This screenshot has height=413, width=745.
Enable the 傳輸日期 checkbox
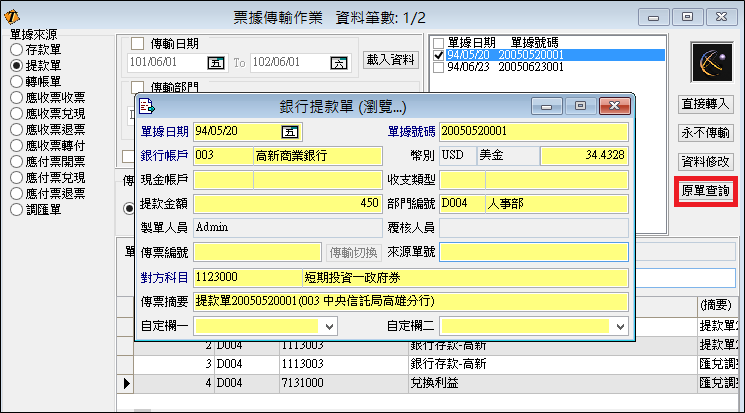tap(138, 44)
